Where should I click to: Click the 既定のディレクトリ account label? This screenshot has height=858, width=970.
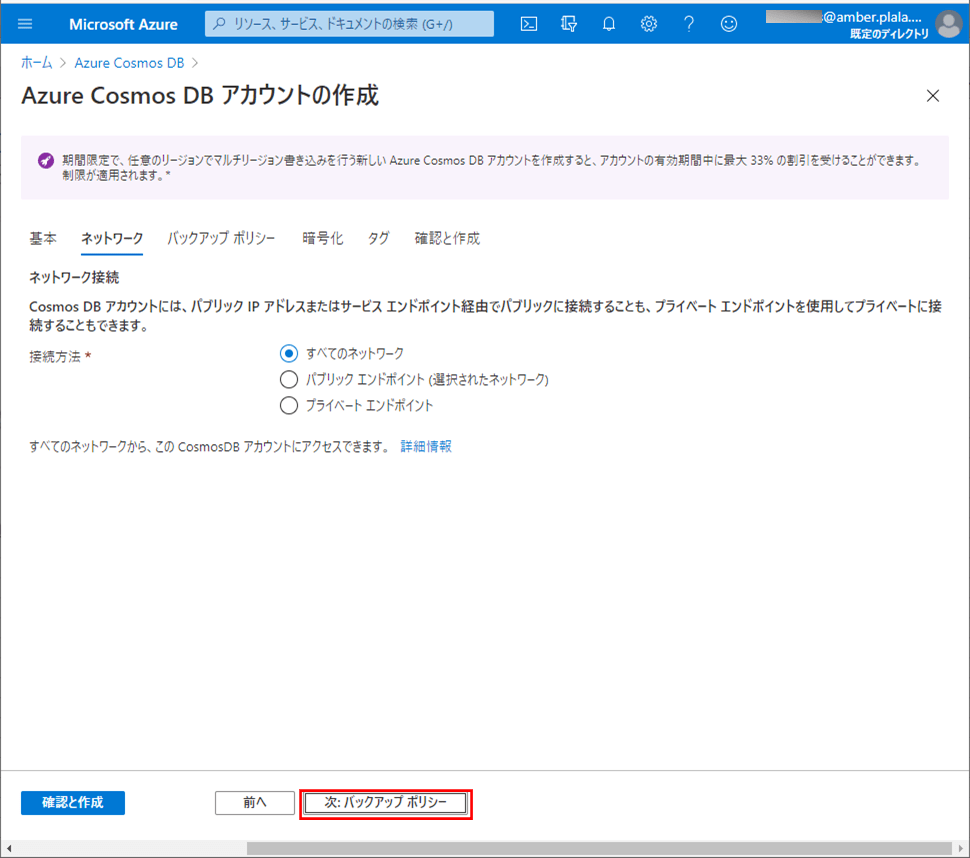pos(889,34)
